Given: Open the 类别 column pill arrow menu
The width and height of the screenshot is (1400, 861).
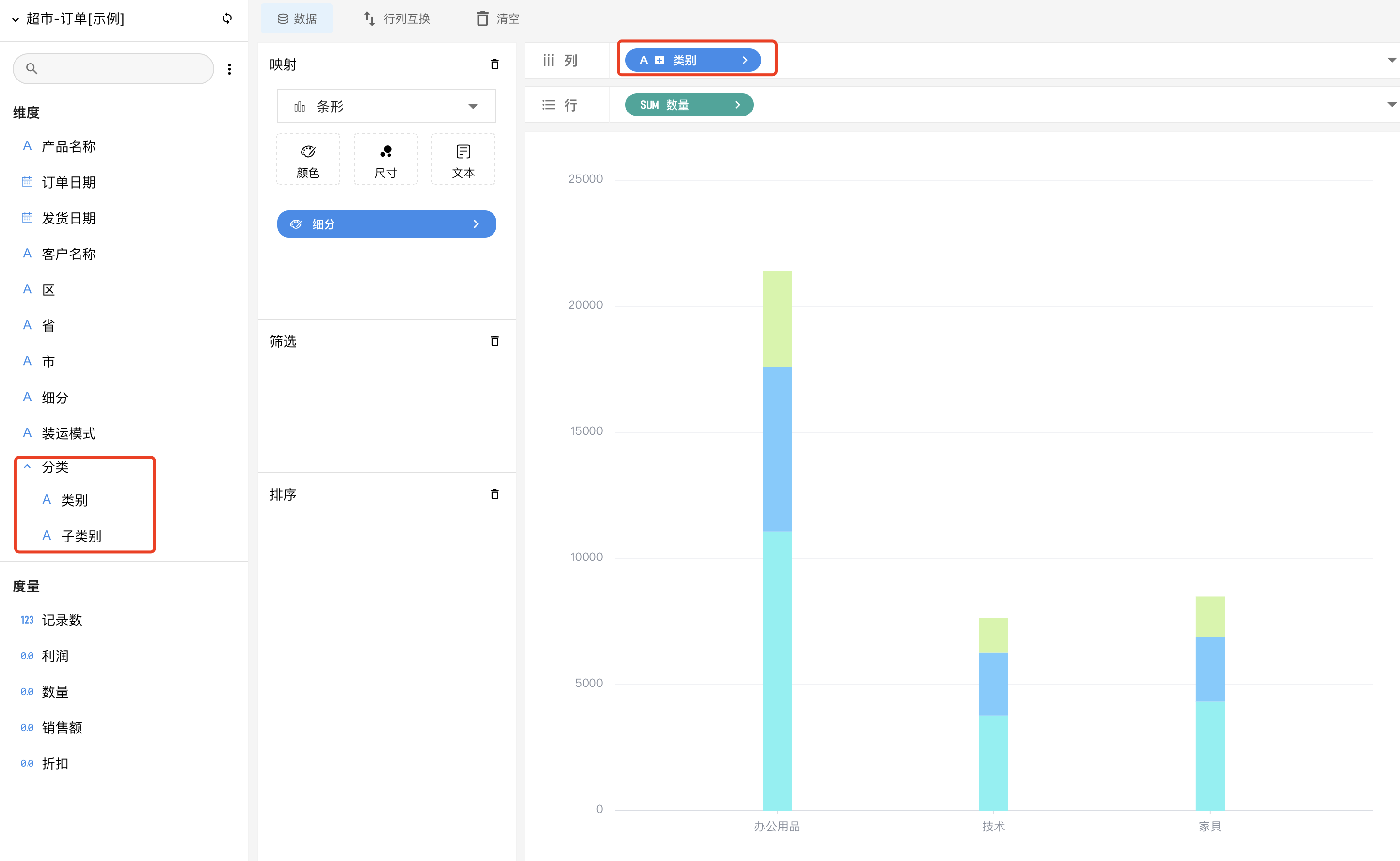Looking at the screenshot, I should (x=745, y=61).
